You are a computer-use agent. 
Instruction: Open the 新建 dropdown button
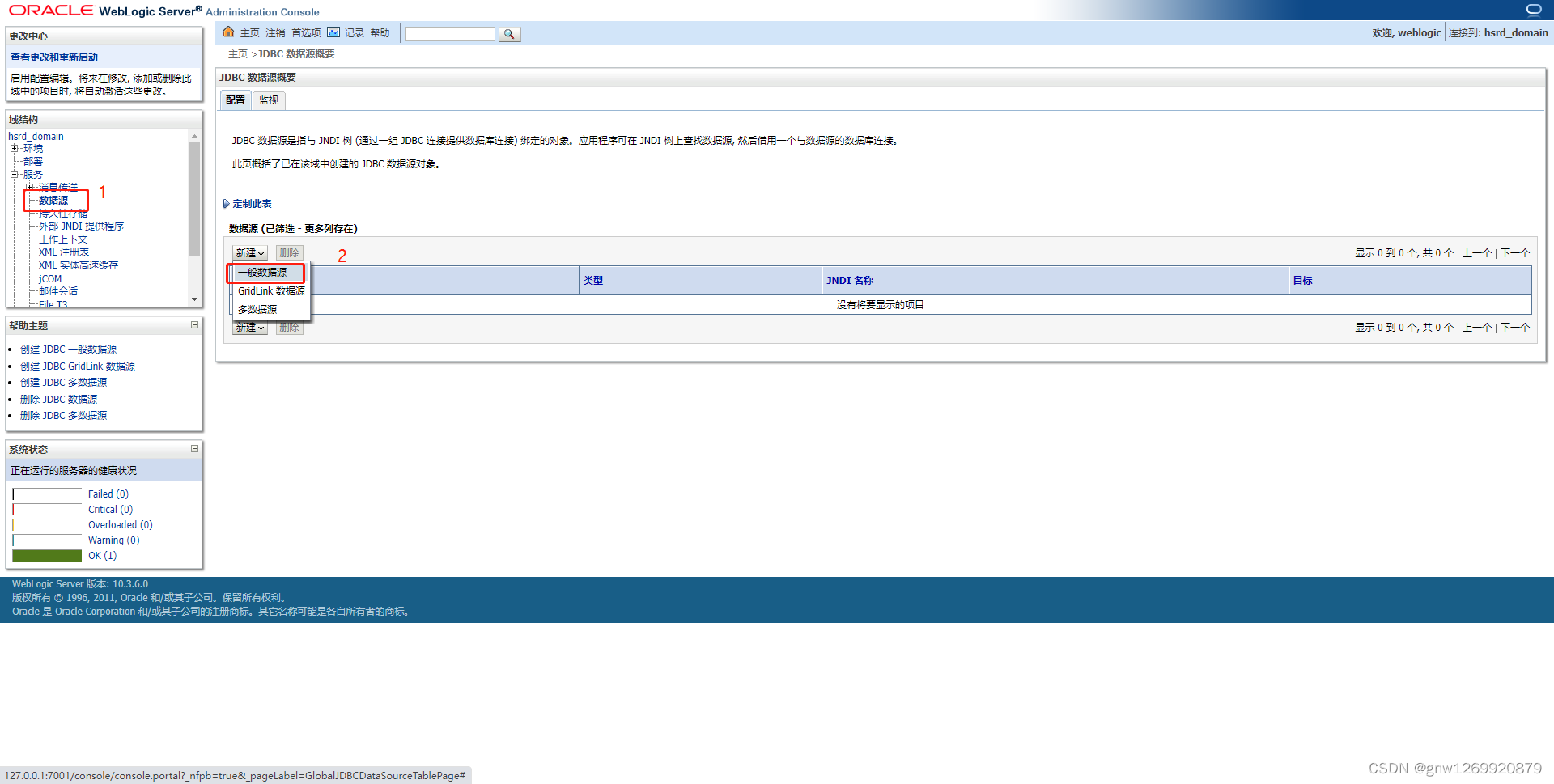(x=249, y=252)
